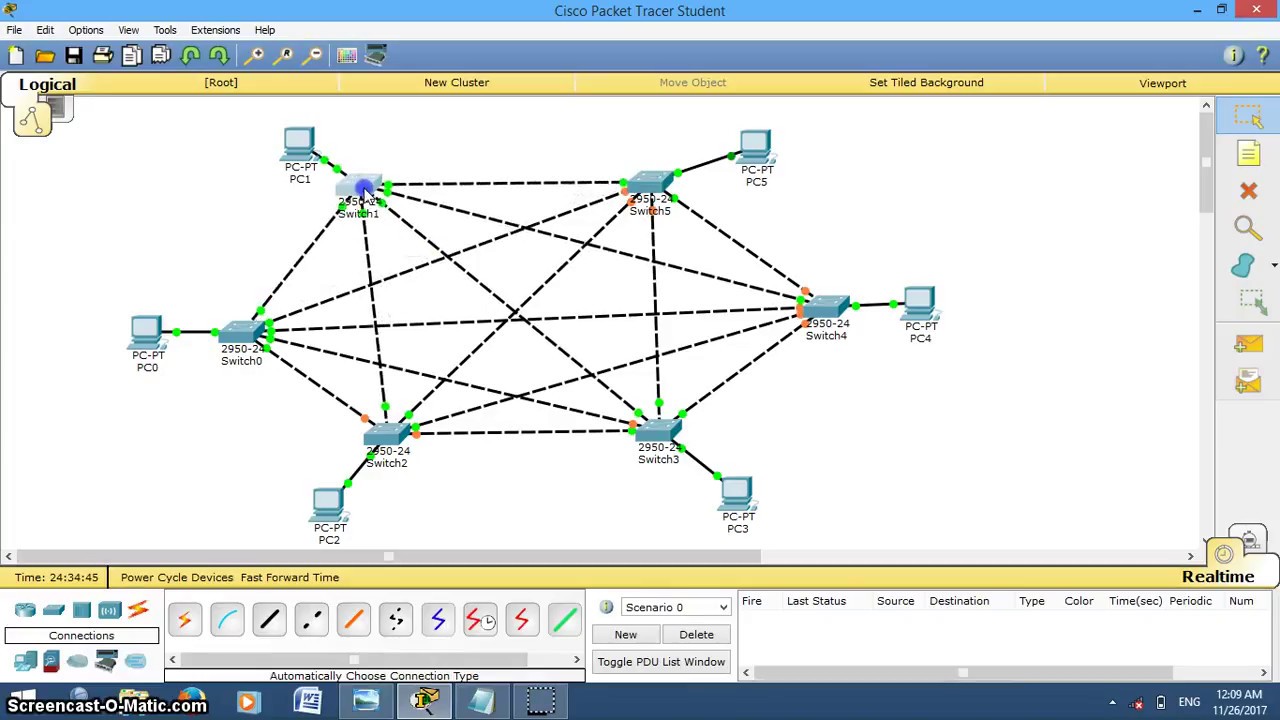This screenshot has height=720, width=1280.
Task: Choose the Phone cable
Action: 395,620
